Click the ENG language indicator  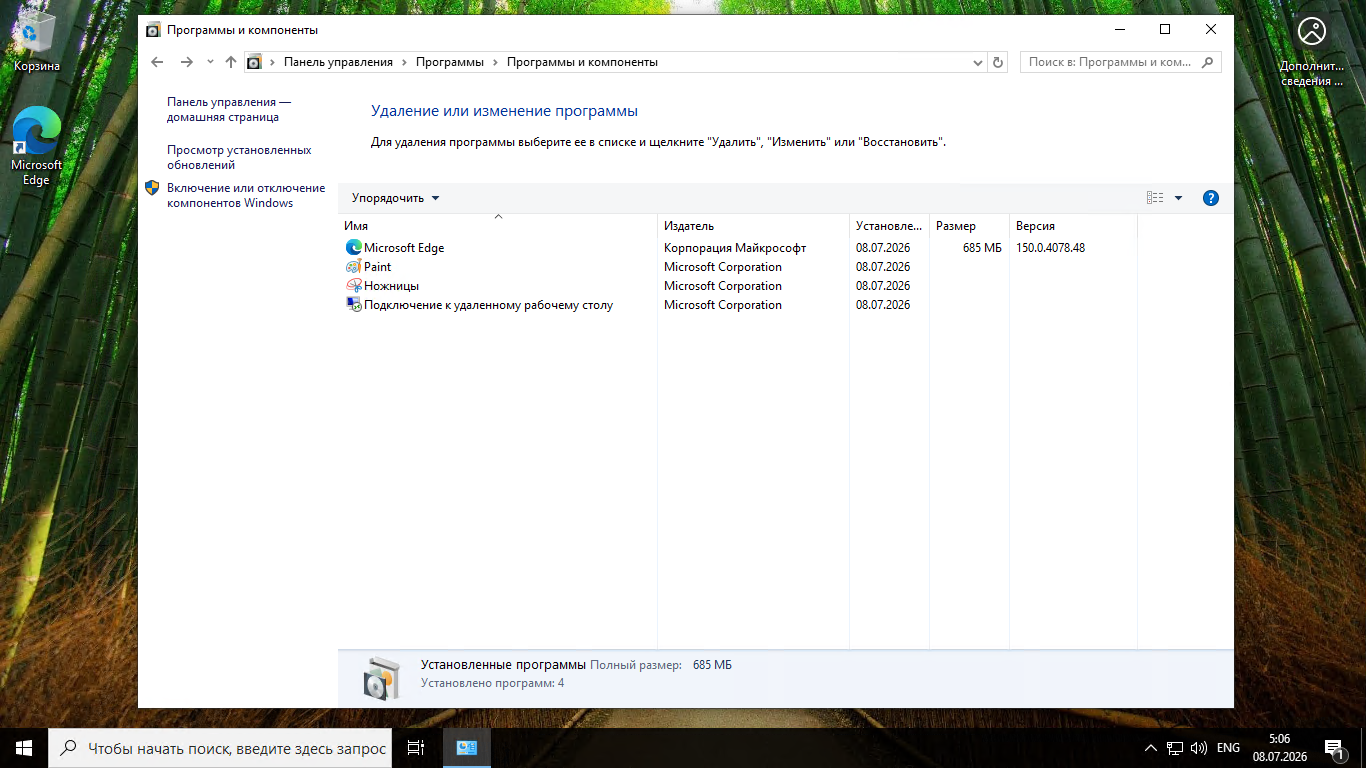coord(1228,748)
